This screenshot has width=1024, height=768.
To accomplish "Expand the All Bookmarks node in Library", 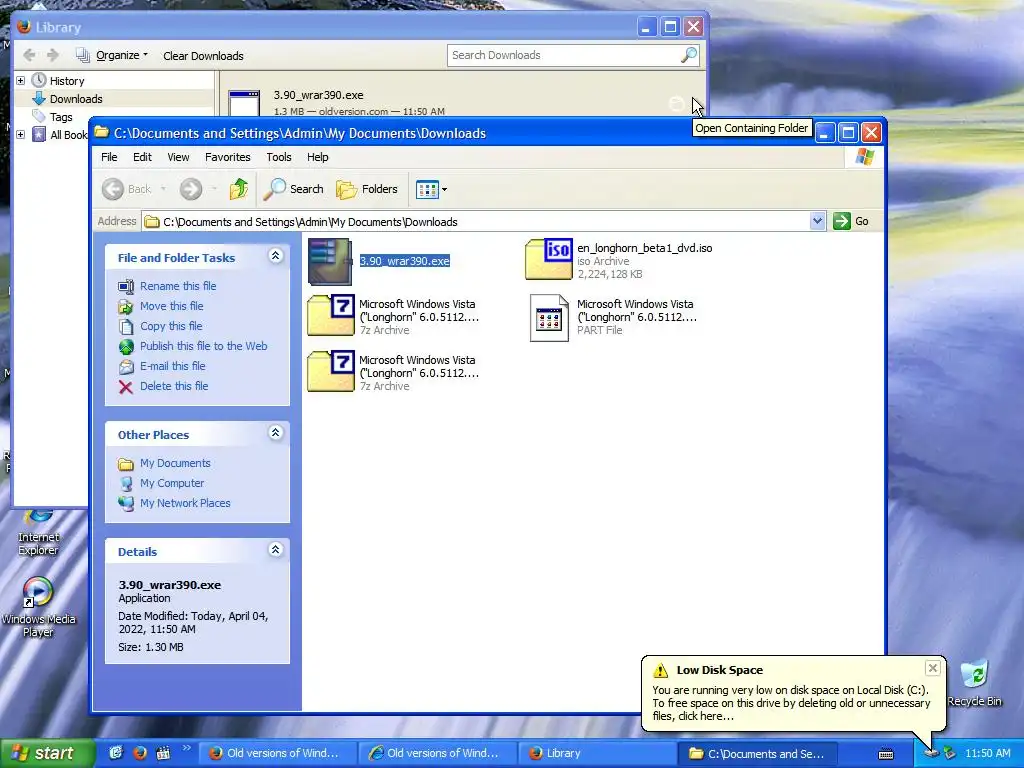I will coord(21,135).
